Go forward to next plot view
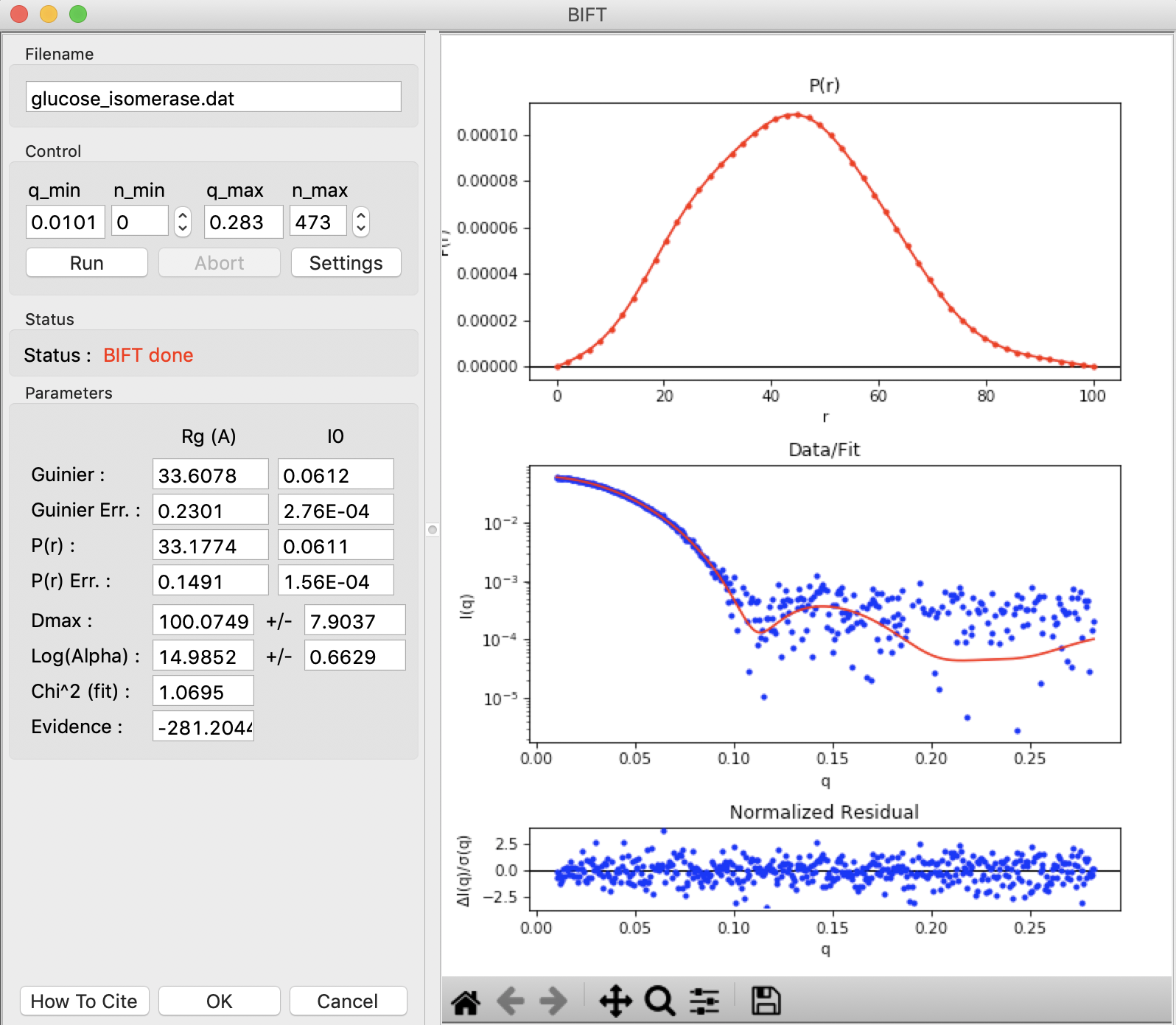 (553, 1001)
